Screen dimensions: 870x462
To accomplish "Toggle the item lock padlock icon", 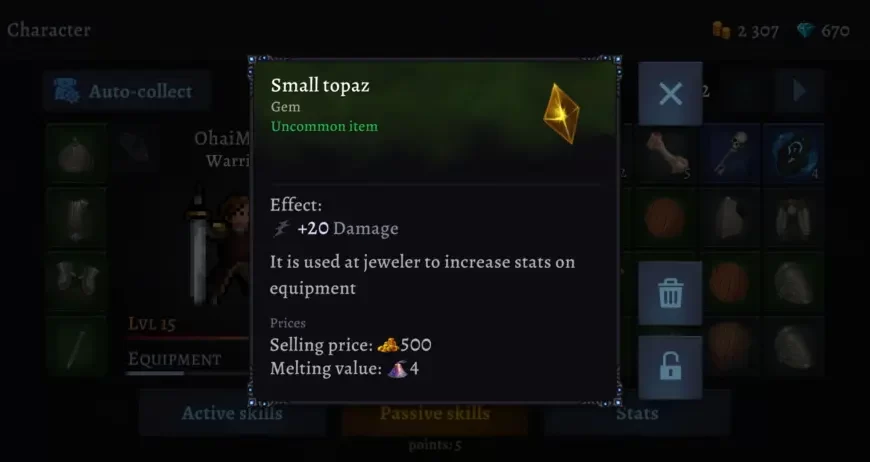I will point(670,367).
